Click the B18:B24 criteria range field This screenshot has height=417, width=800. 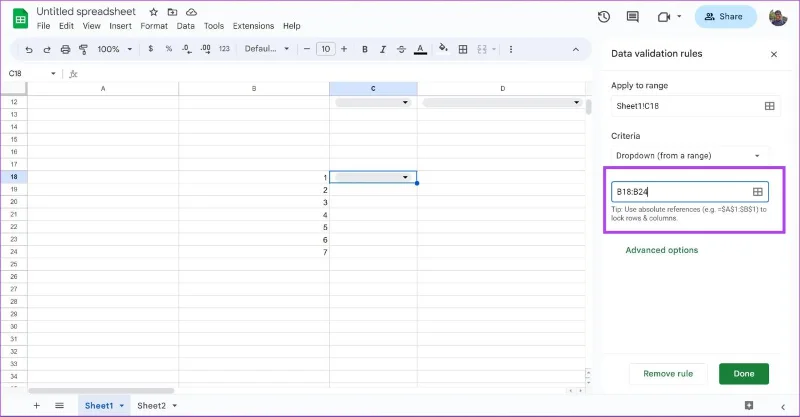tap(690, 192)
